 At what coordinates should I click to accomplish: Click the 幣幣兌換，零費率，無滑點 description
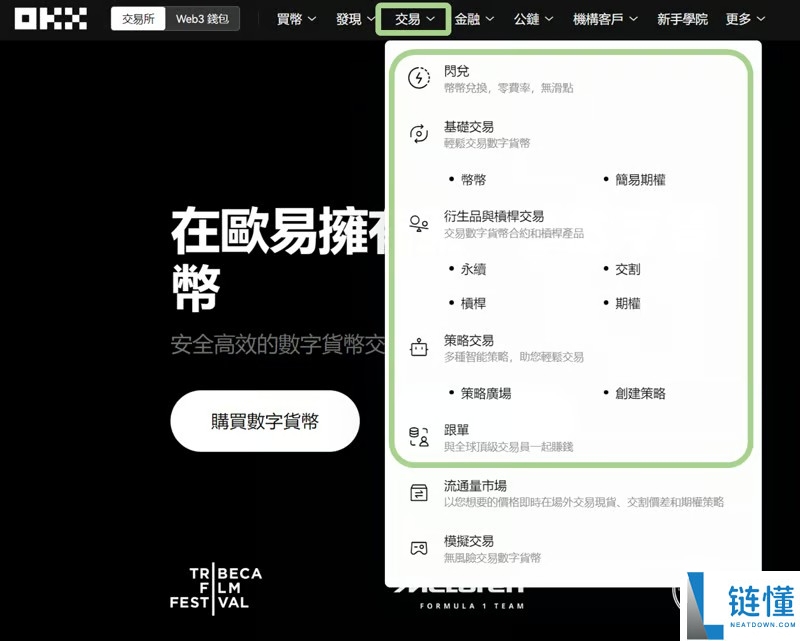(x=509, y=88)
